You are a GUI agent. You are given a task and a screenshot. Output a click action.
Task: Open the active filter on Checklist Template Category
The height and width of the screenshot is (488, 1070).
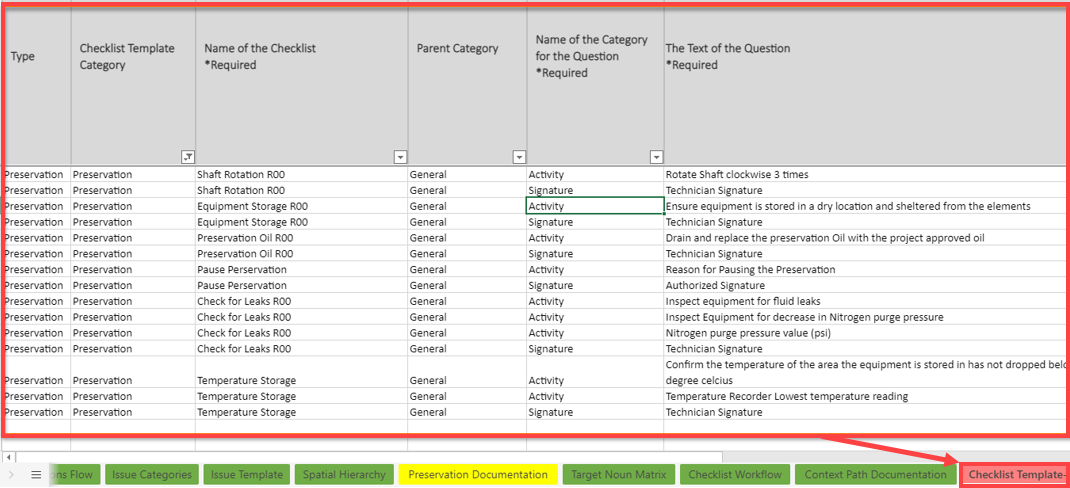187,157
